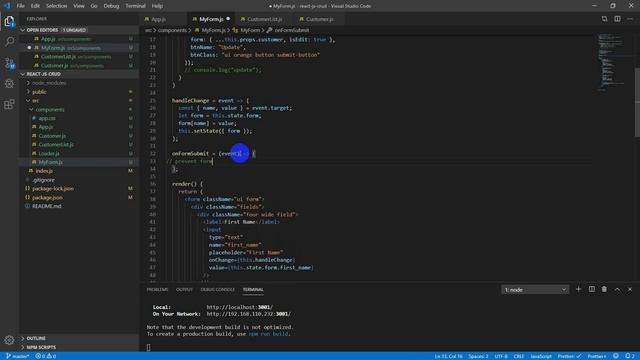The width and height of the screenshot is (640, 360).
Task: Click the README.md info icon
Action: click(x=28, y=206)
